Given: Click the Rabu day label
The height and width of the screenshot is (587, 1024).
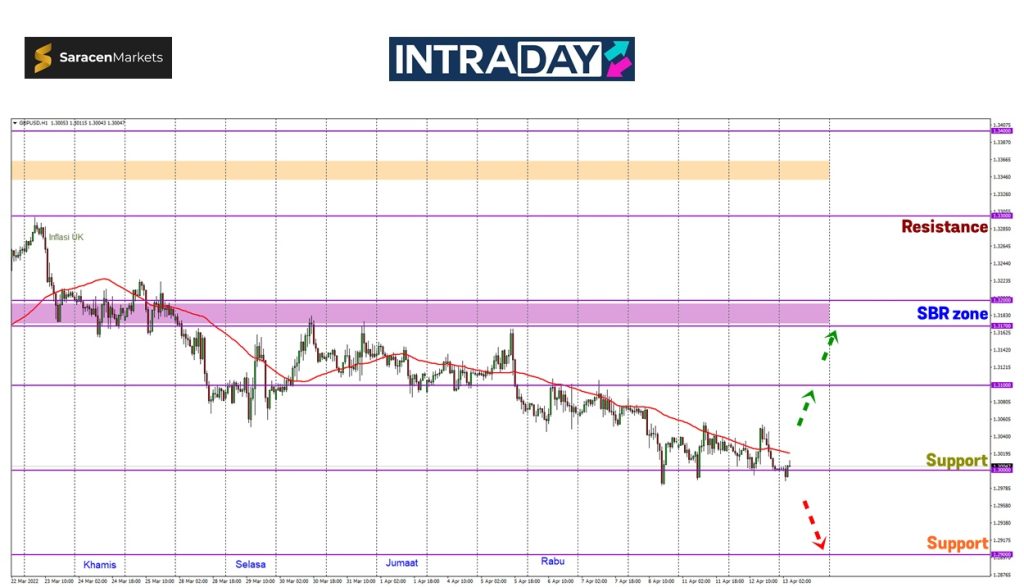Looking at the screenshot, I should pos(552,561).
